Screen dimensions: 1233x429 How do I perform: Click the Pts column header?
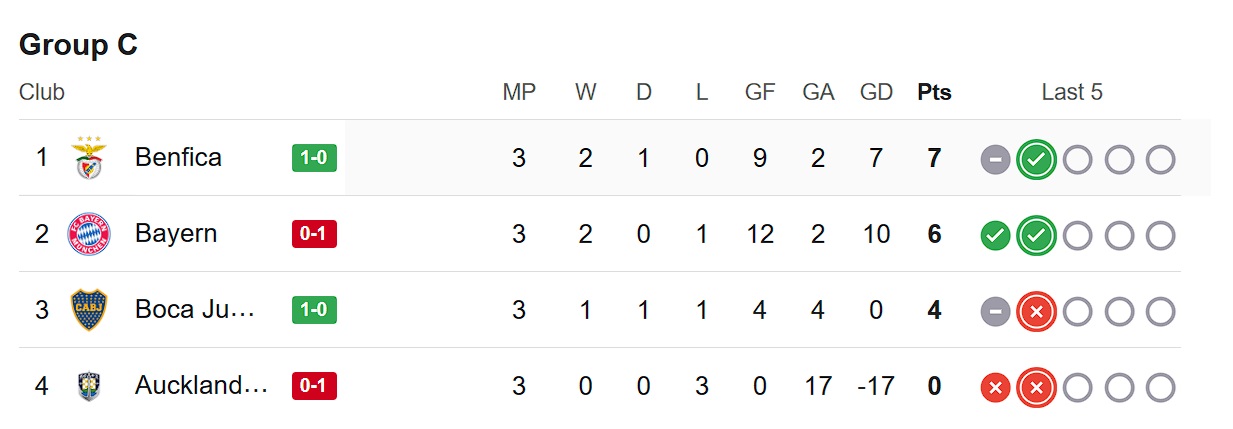point(934,92)
